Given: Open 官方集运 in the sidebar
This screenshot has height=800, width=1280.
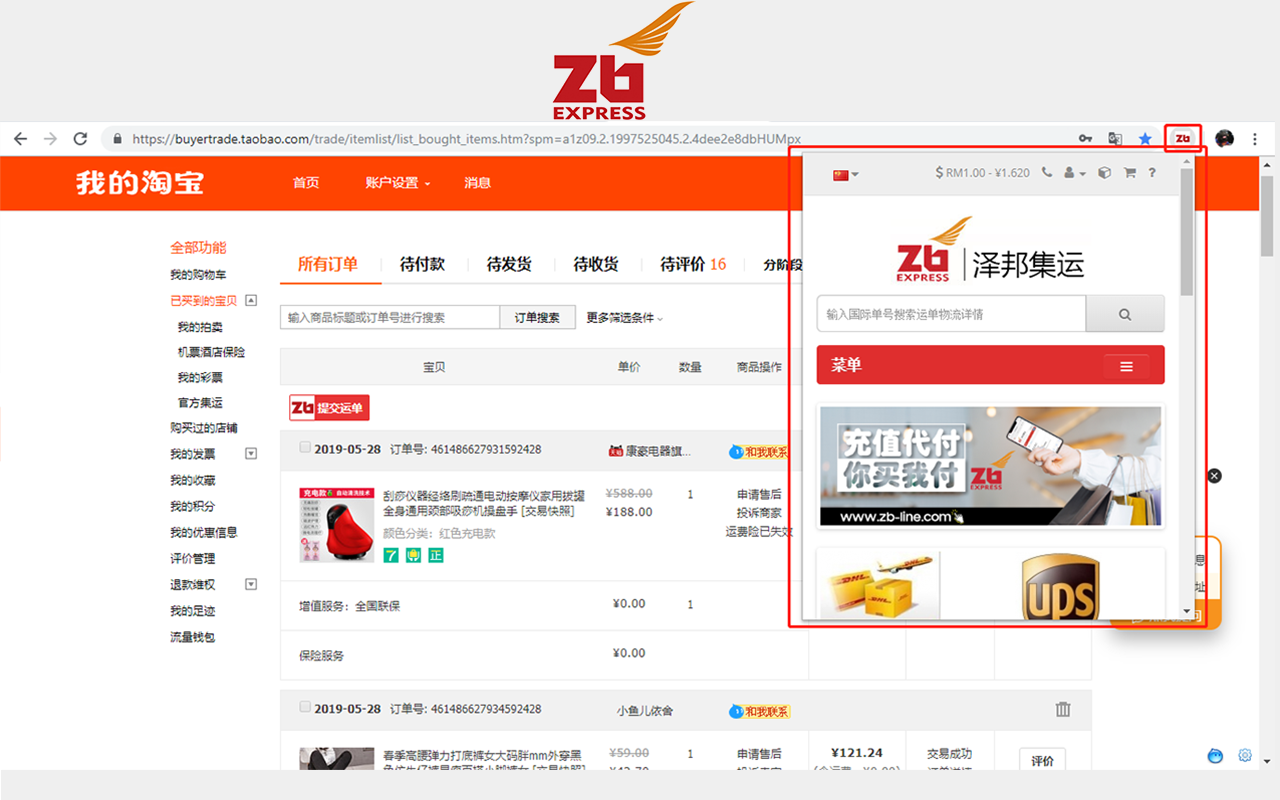Looking at the screenshot, I should (x=200, y=403).
